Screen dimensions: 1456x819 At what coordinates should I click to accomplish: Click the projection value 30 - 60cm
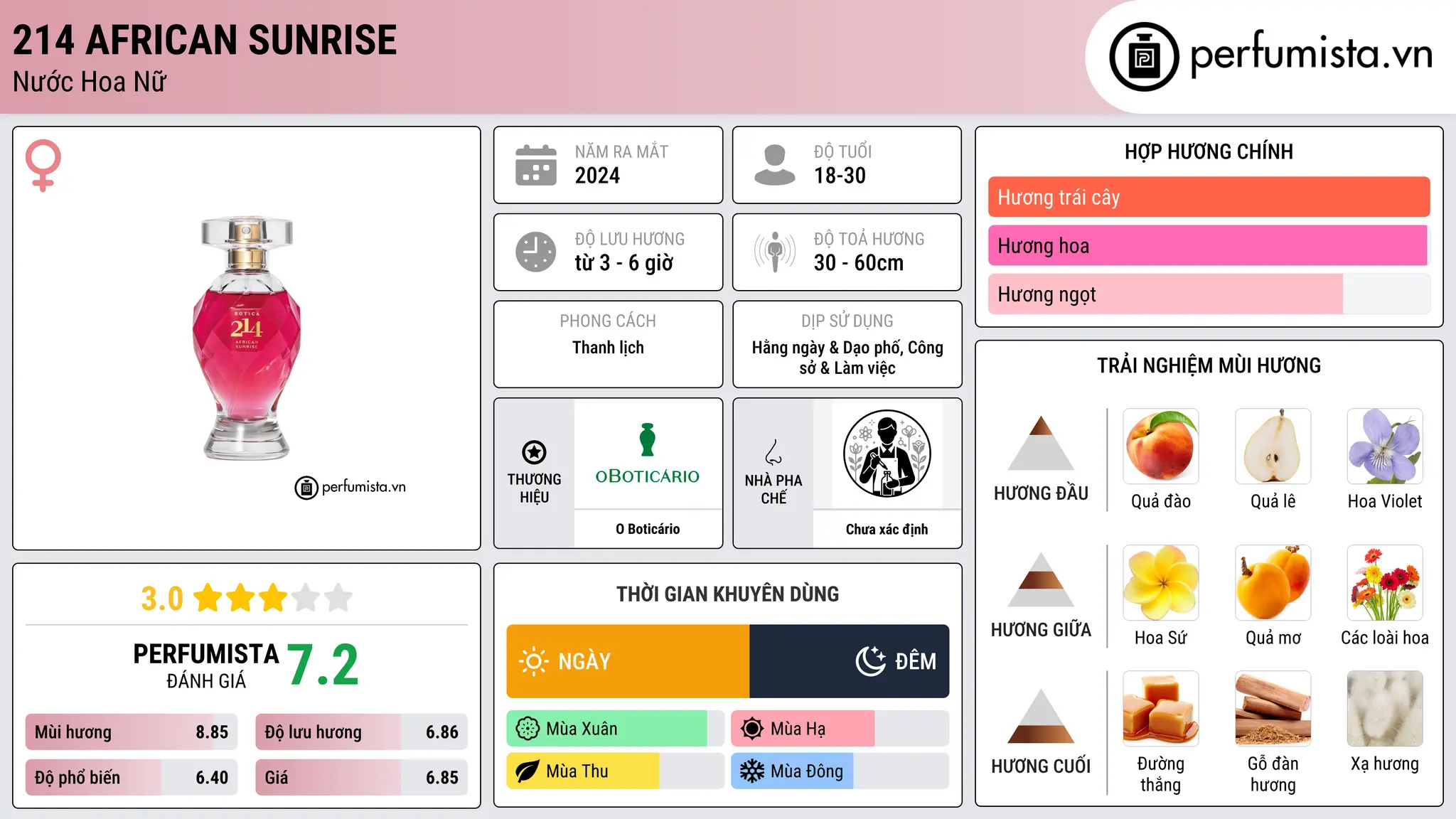(859, 263)
